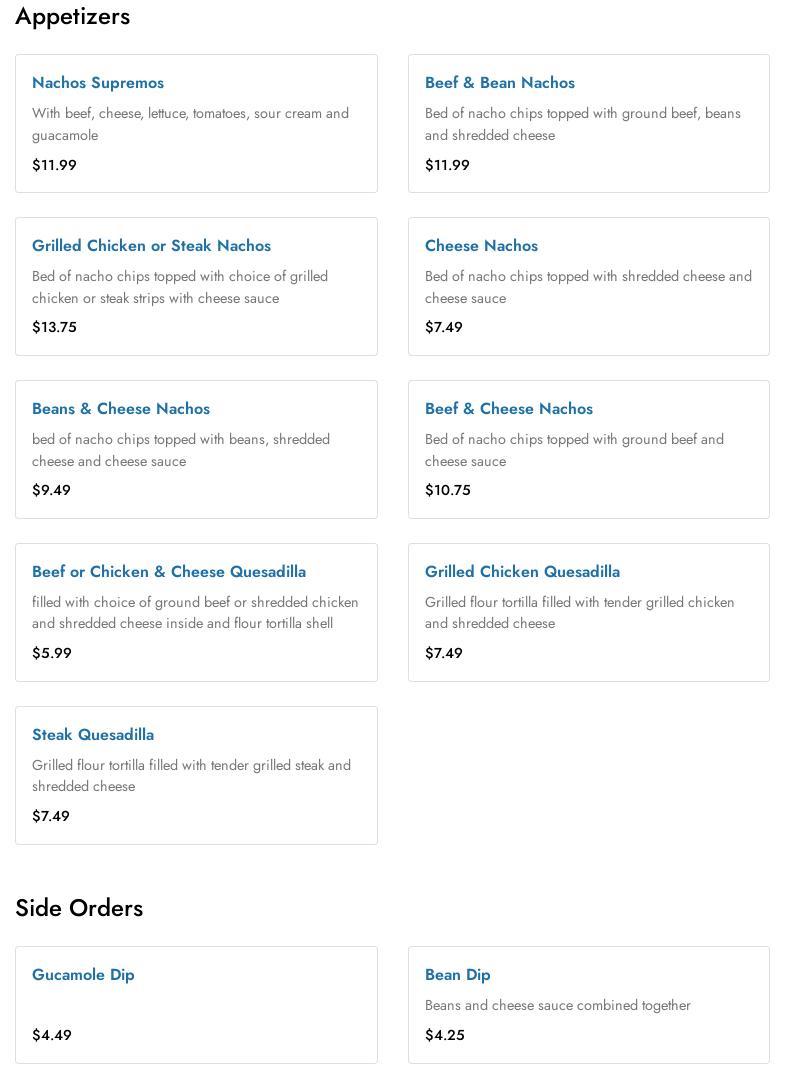Click the Grilled Chicken Quesadilla title

[x=522, y=572]
